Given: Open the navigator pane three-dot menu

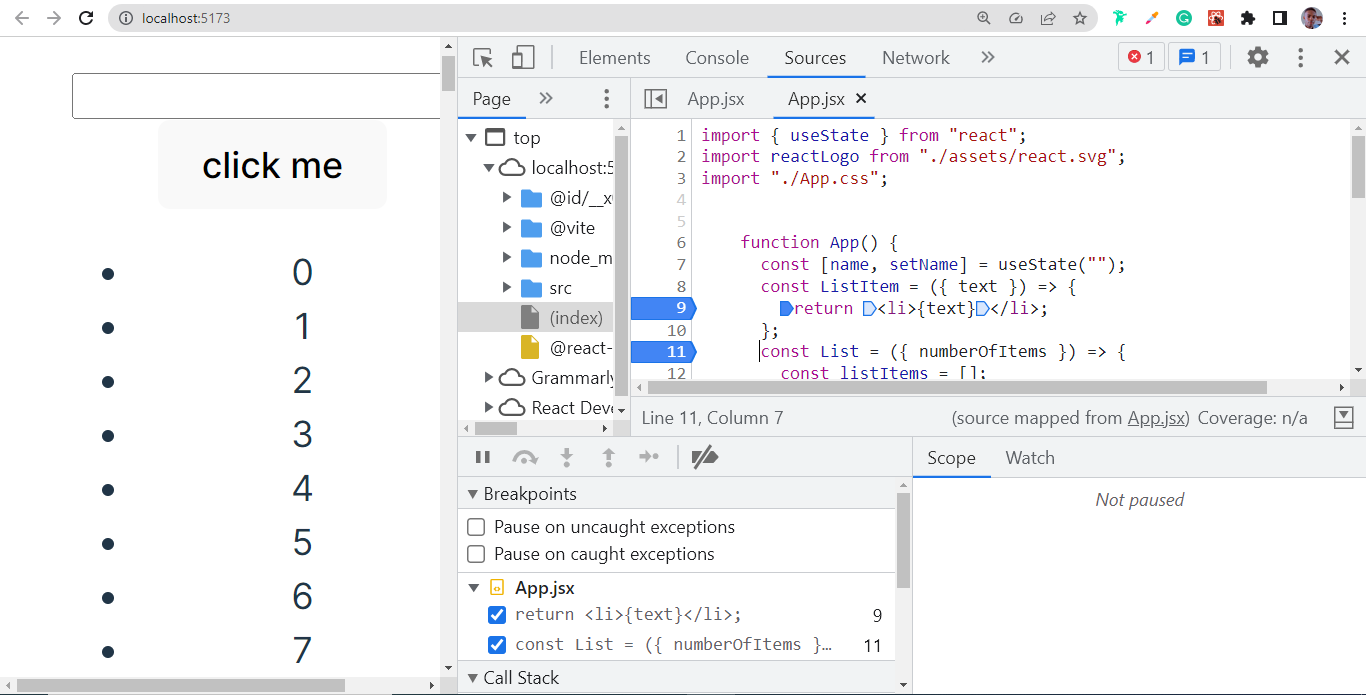Looking at the screenshot, I should [606, 98].
